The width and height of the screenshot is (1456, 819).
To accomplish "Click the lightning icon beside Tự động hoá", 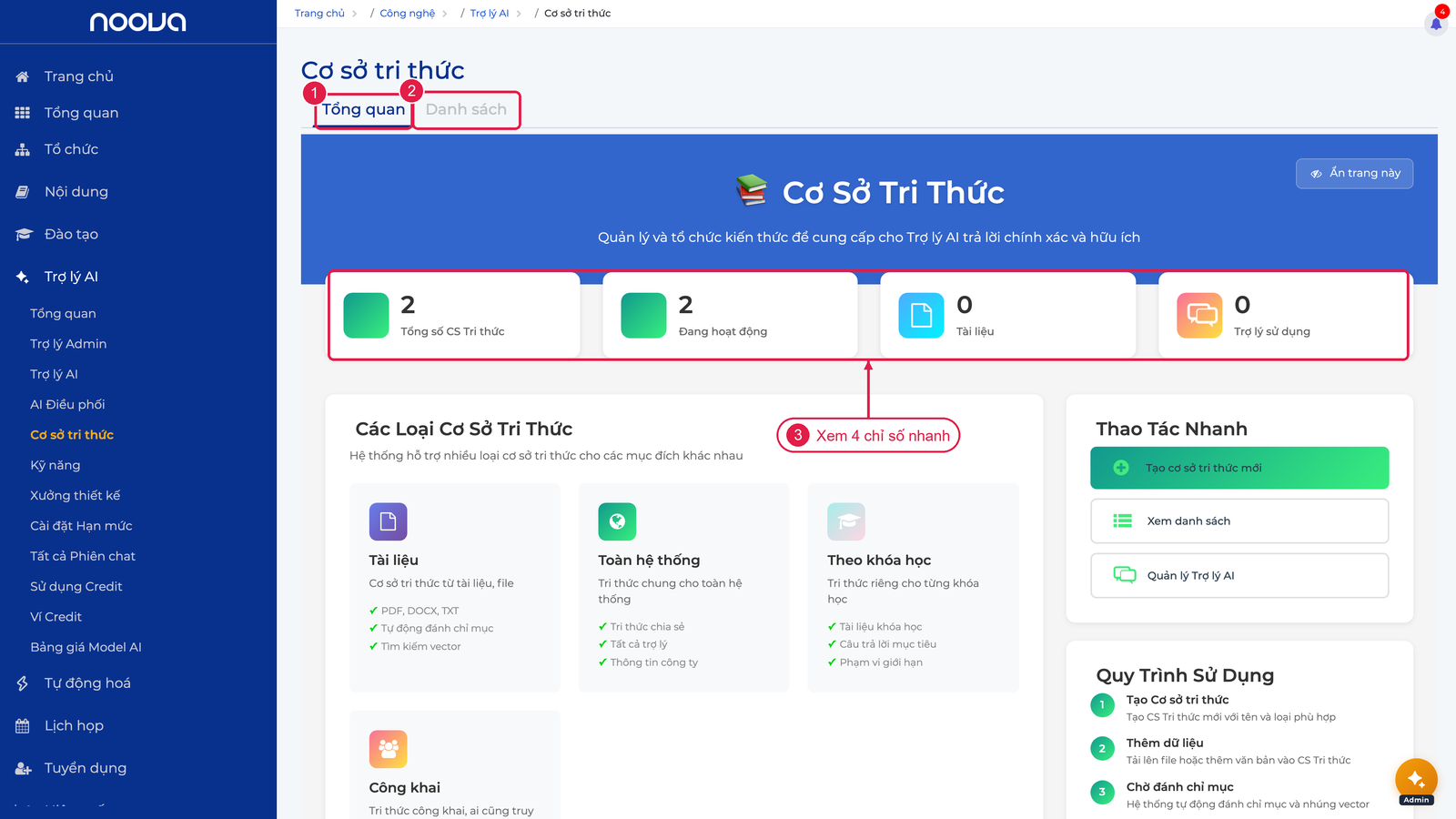I will coord(23,683).
